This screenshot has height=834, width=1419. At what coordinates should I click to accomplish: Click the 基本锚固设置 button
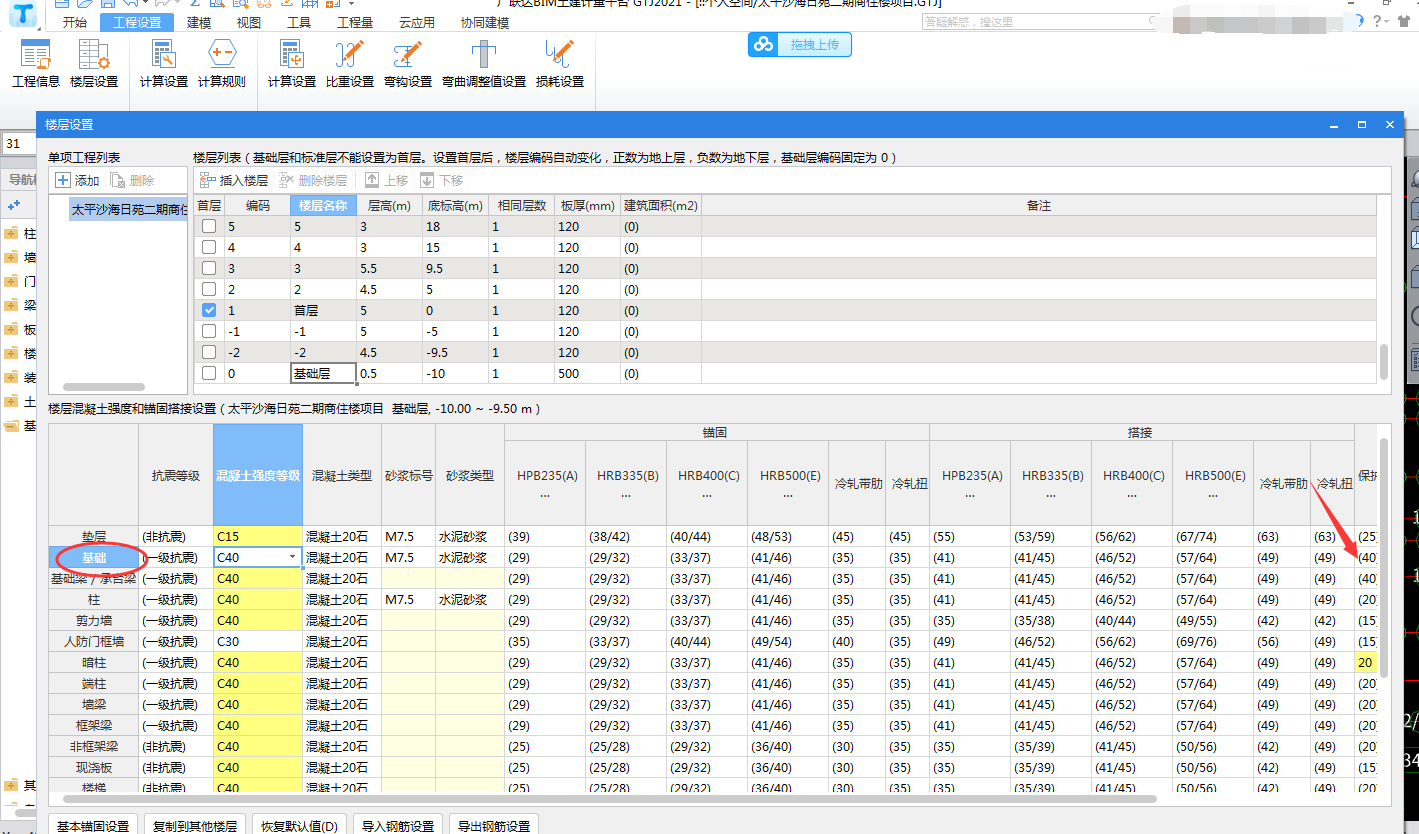93,825
